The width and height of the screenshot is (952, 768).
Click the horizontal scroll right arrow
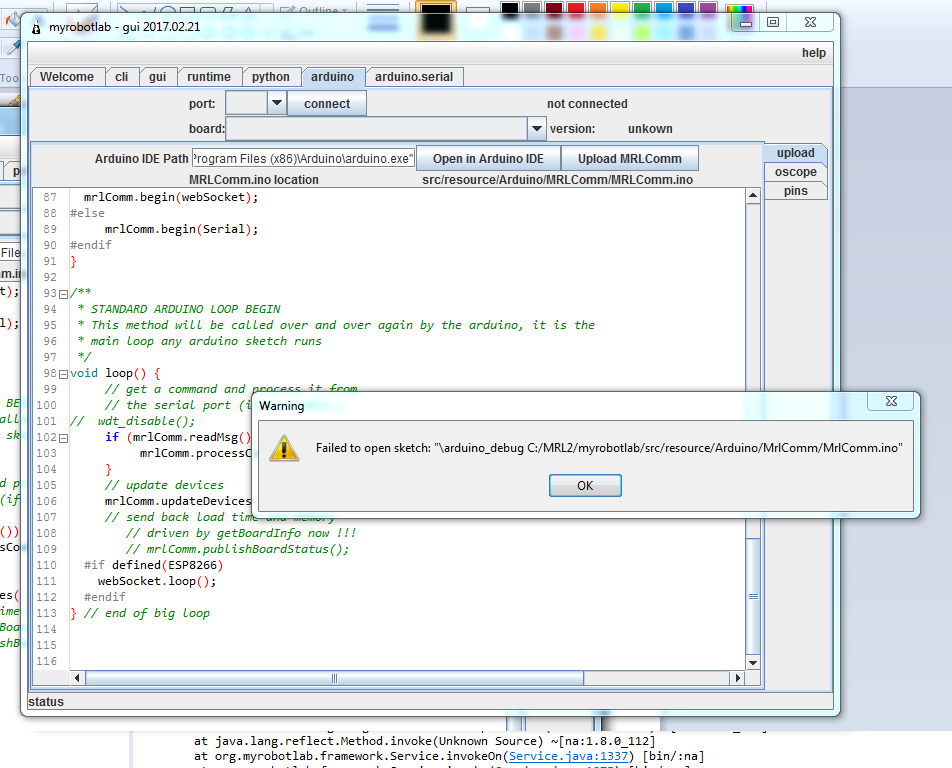[x=738, y=678]
